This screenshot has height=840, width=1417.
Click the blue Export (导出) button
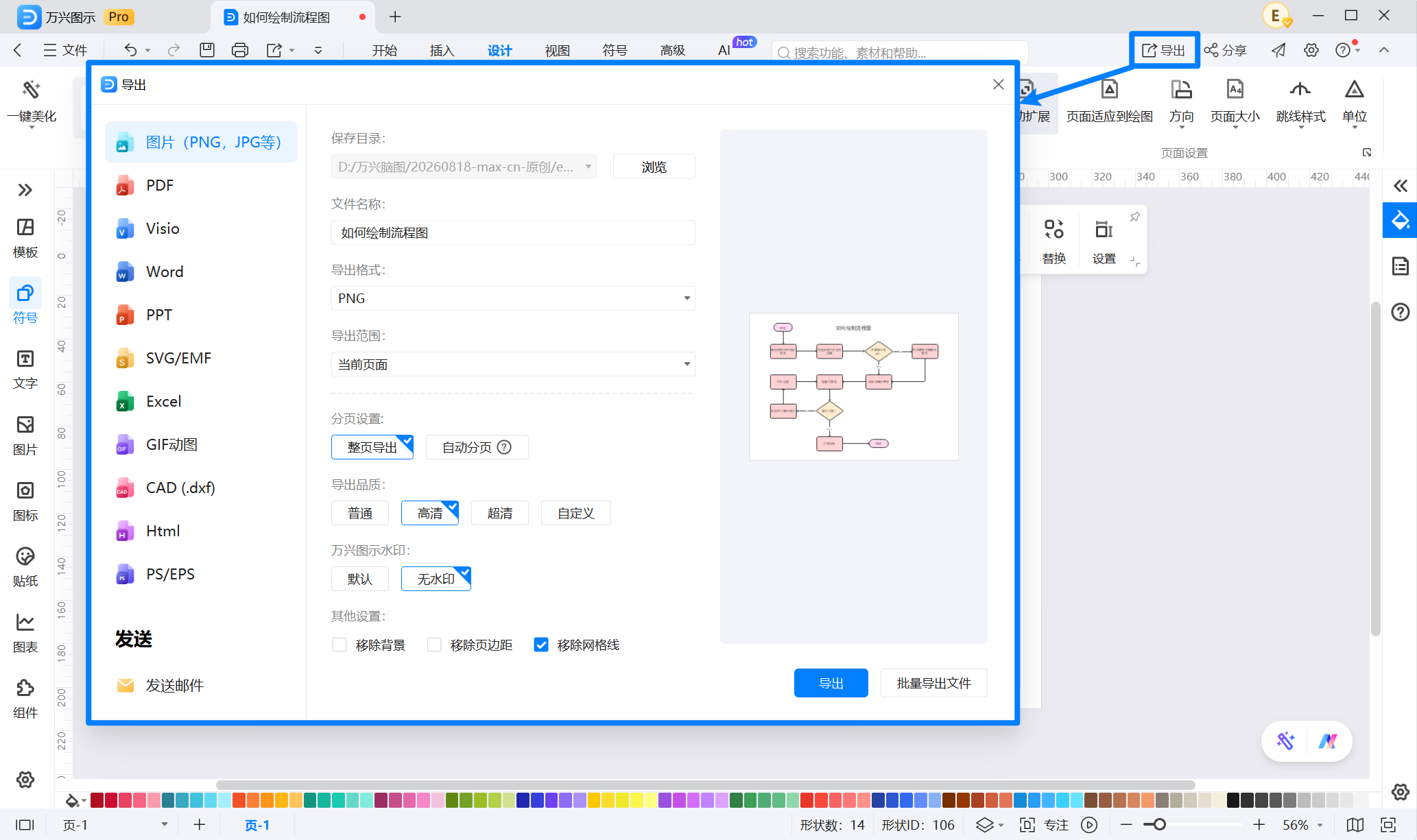pyautogui.click(x=831, y=683)
